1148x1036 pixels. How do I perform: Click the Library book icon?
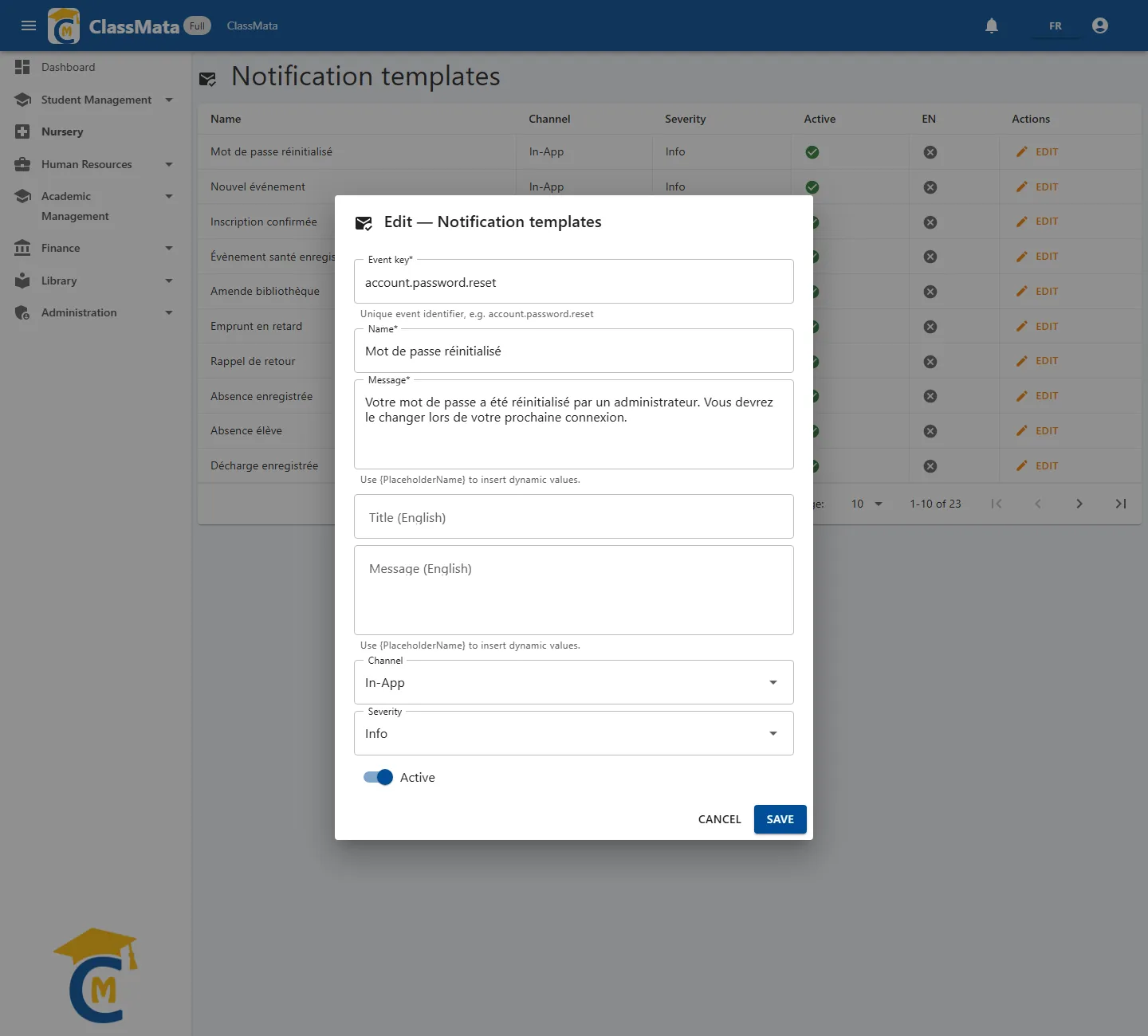(22, 281)
